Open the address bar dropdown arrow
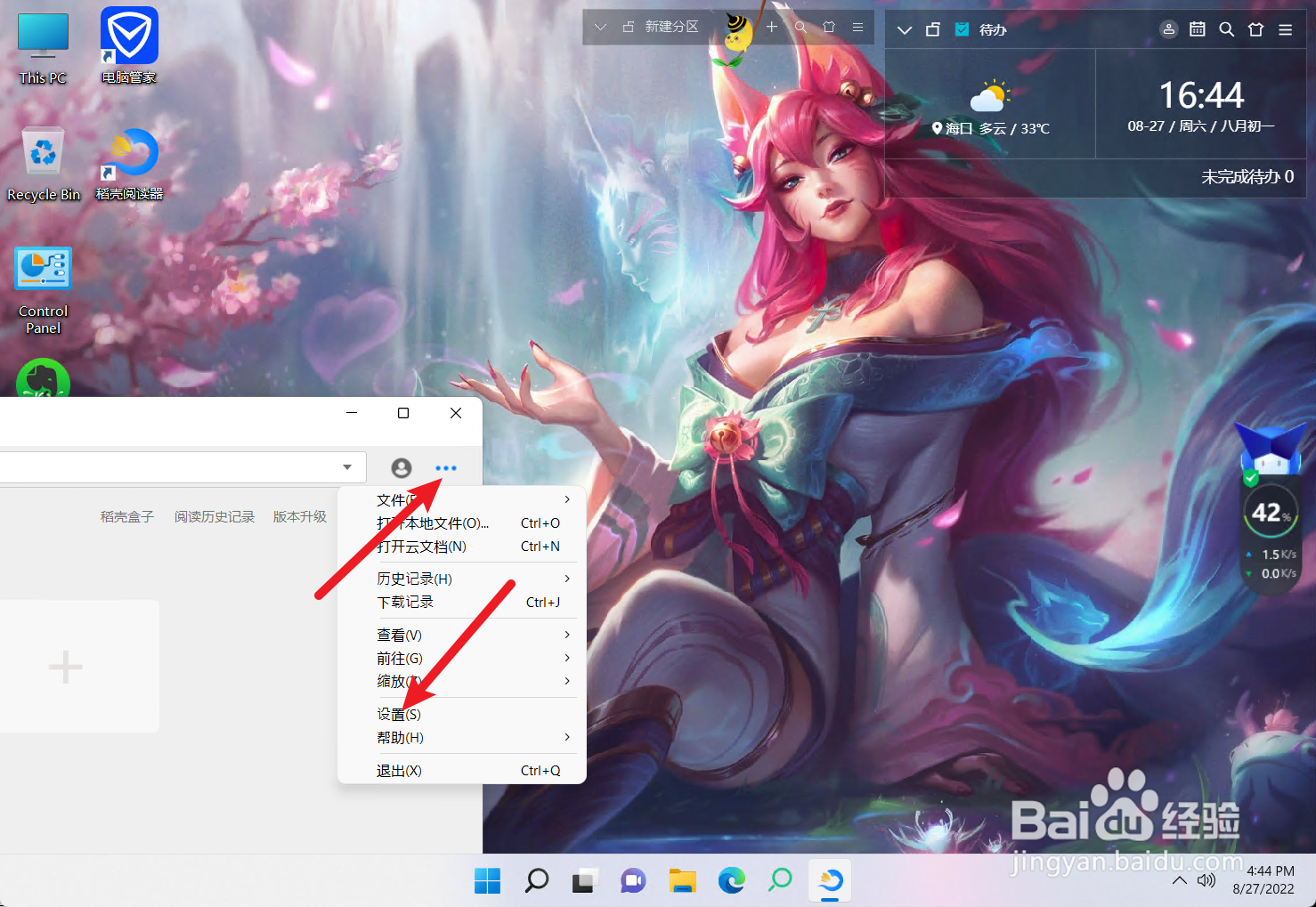The width and height of the screenshot is (1316, 907). click(x=347, y=467)
